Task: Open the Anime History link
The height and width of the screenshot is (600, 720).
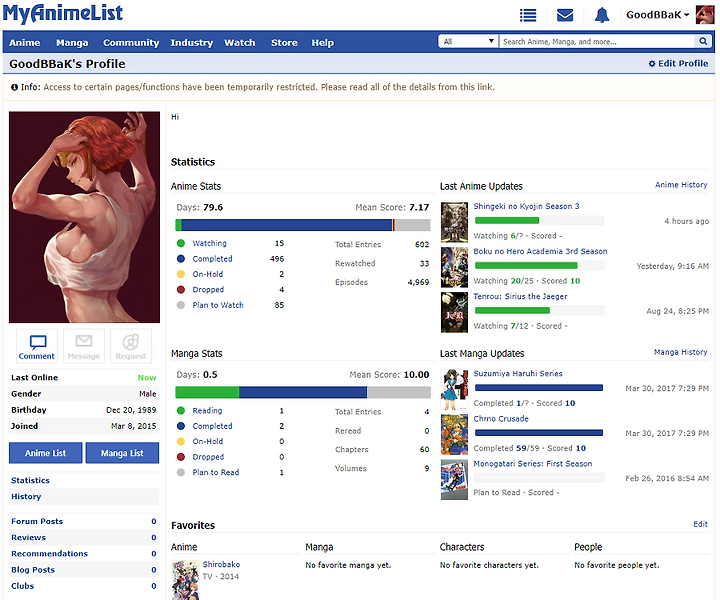Action: point(681,185)
